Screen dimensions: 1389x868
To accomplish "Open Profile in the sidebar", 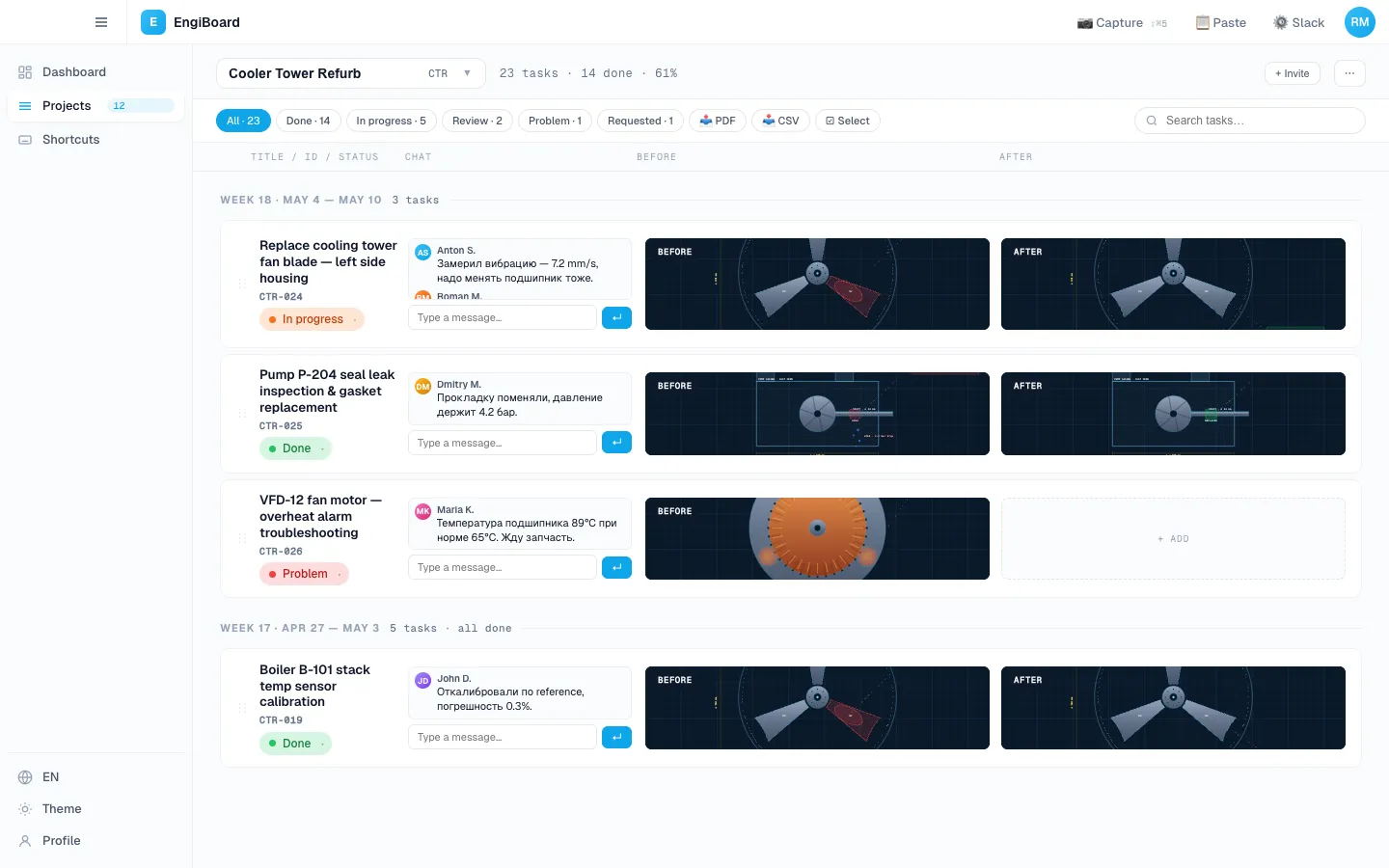I will click(x=95, y=841).
